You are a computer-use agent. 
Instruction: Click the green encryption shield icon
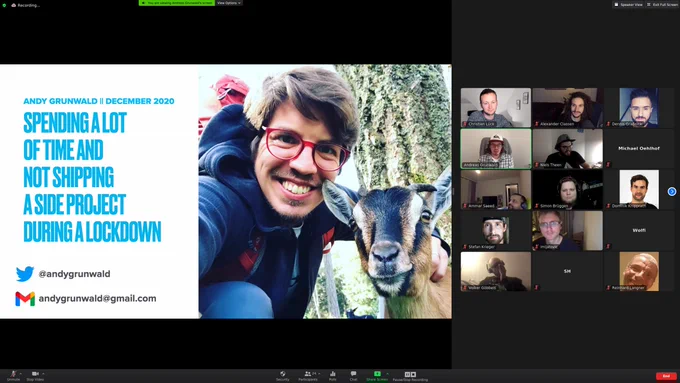pos(4,5)
